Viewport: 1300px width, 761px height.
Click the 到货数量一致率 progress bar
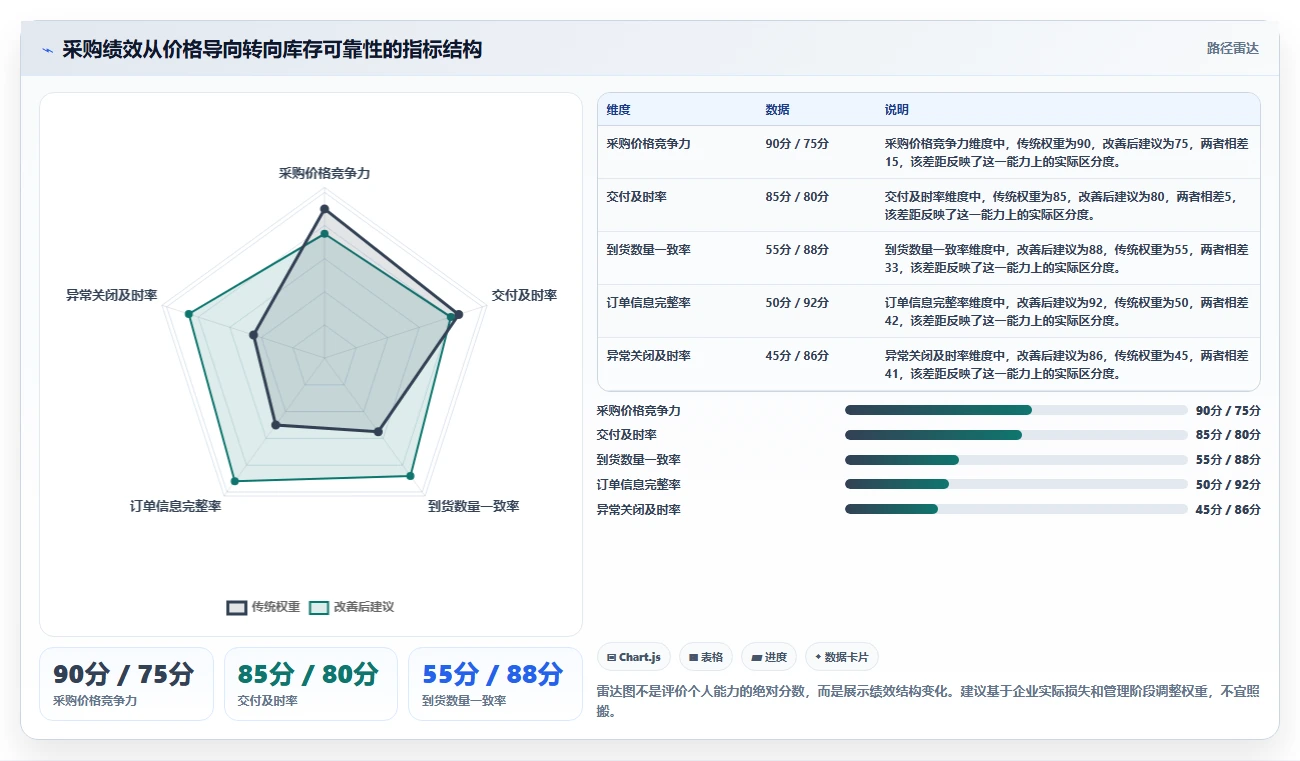(1016, 460)
